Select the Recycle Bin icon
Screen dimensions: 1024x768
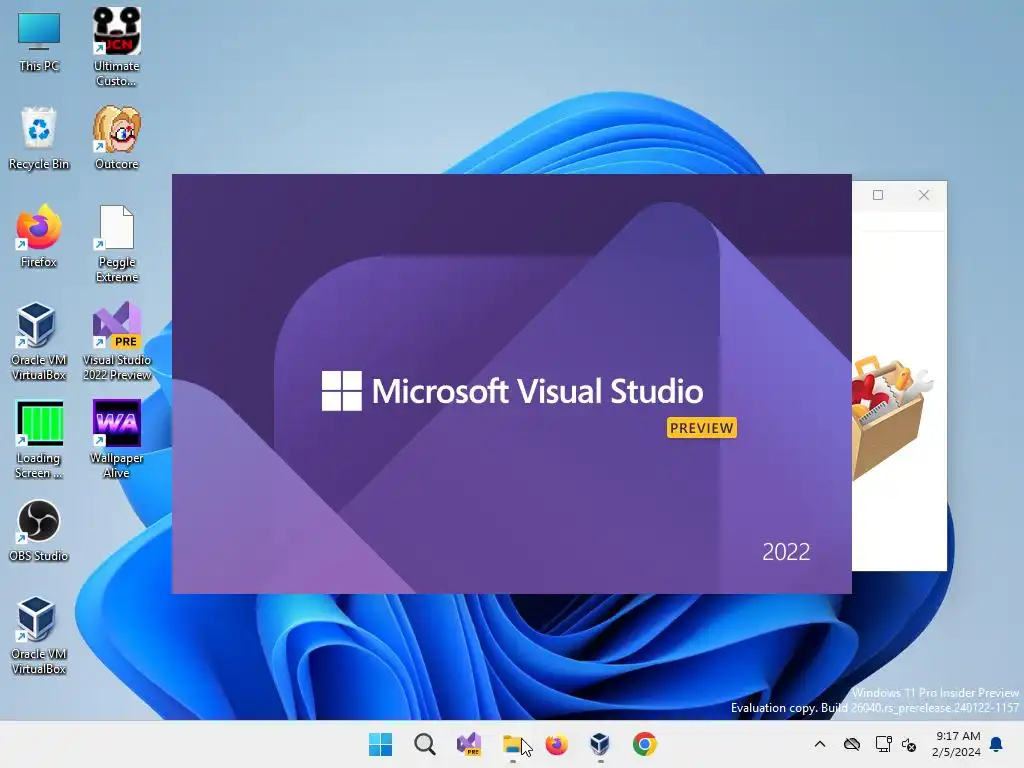click(39, 138)
